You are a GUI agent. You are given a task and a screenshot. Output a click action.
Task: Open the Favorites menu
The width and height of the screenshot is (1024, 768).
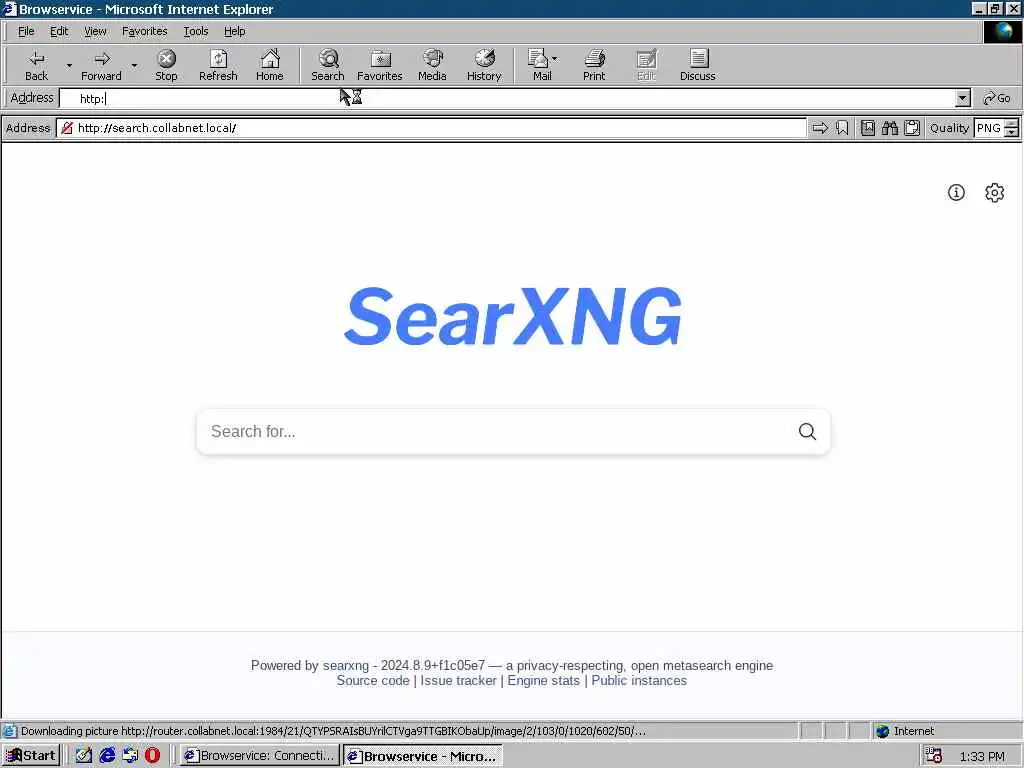(145, 31)
